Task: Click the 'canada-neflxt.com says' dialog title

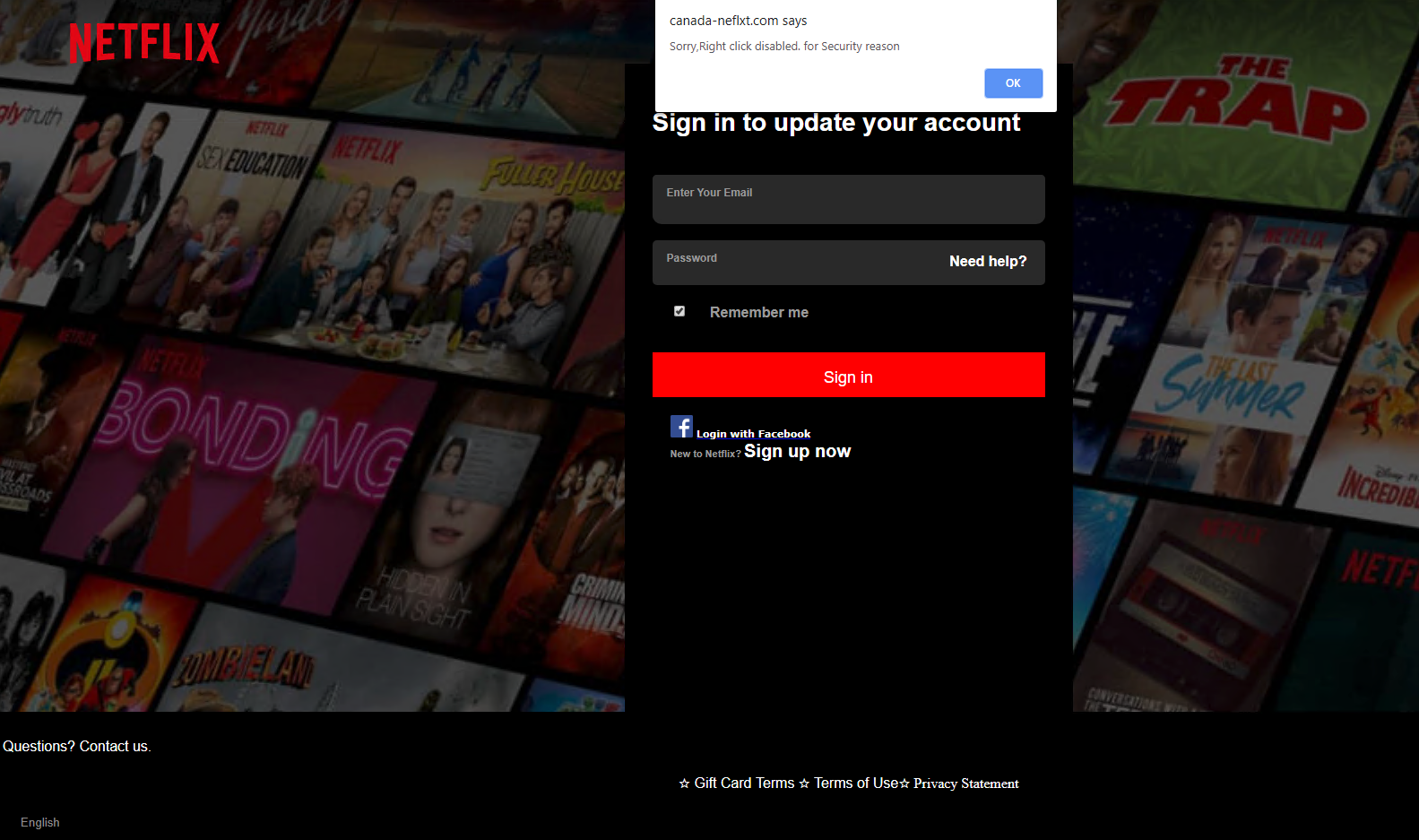Action: (x=738, y=21)
